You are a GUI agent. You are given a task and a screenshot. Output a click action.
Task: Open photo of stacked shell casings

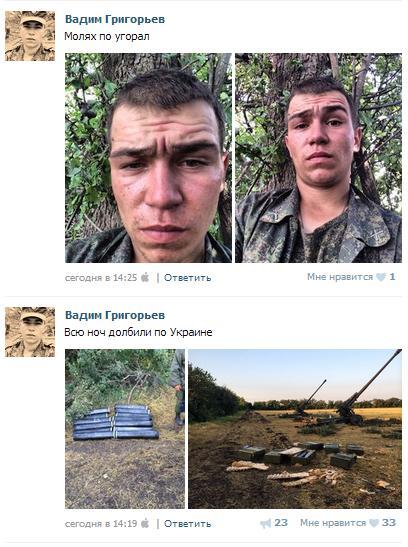pos(125,429)
